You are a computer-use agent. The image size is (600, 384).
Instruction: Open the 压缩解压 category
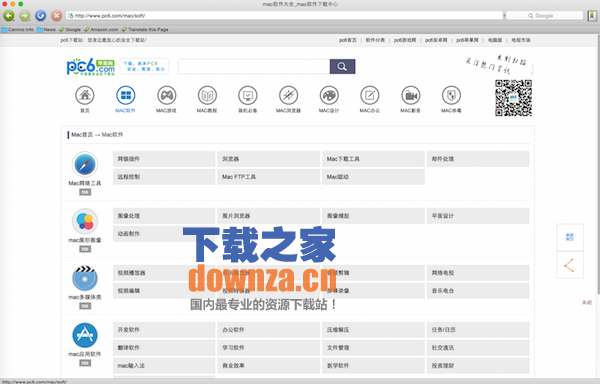click(x=373, y=330)
